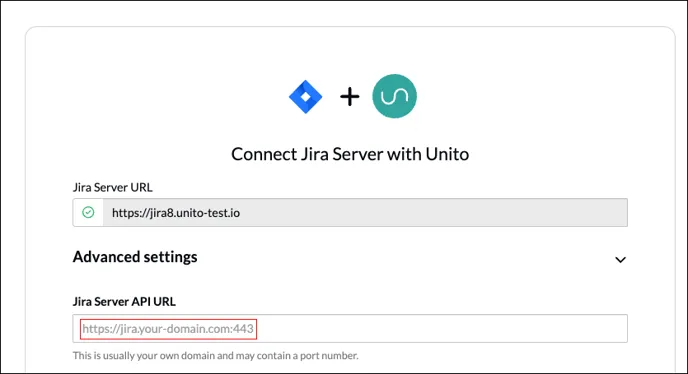
Task: Click the teal Unito logo
Action: (394, 96)
